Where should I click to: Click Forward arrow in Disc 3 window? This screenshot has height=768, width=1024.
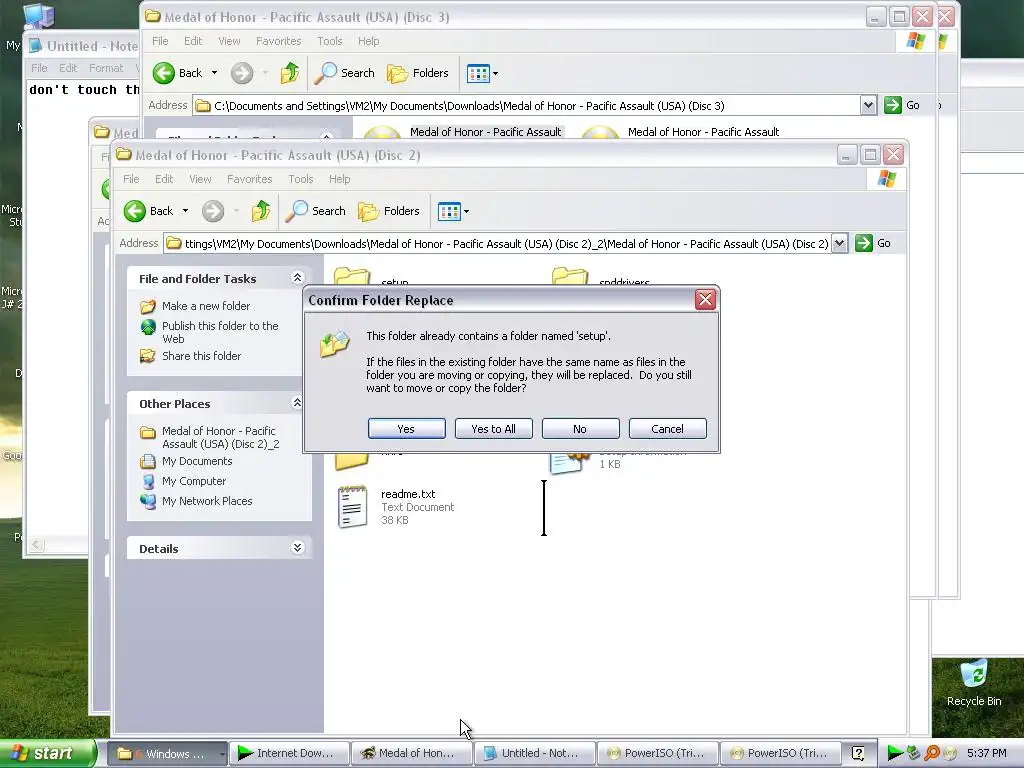(242, 73)
